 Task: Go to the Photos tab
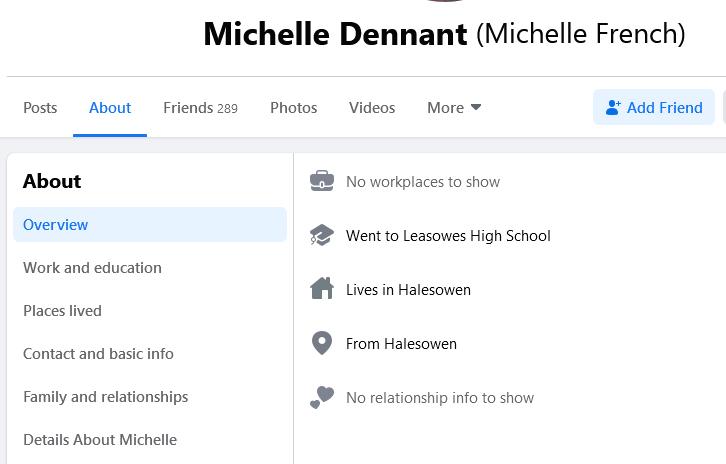[x=293, y=108]
